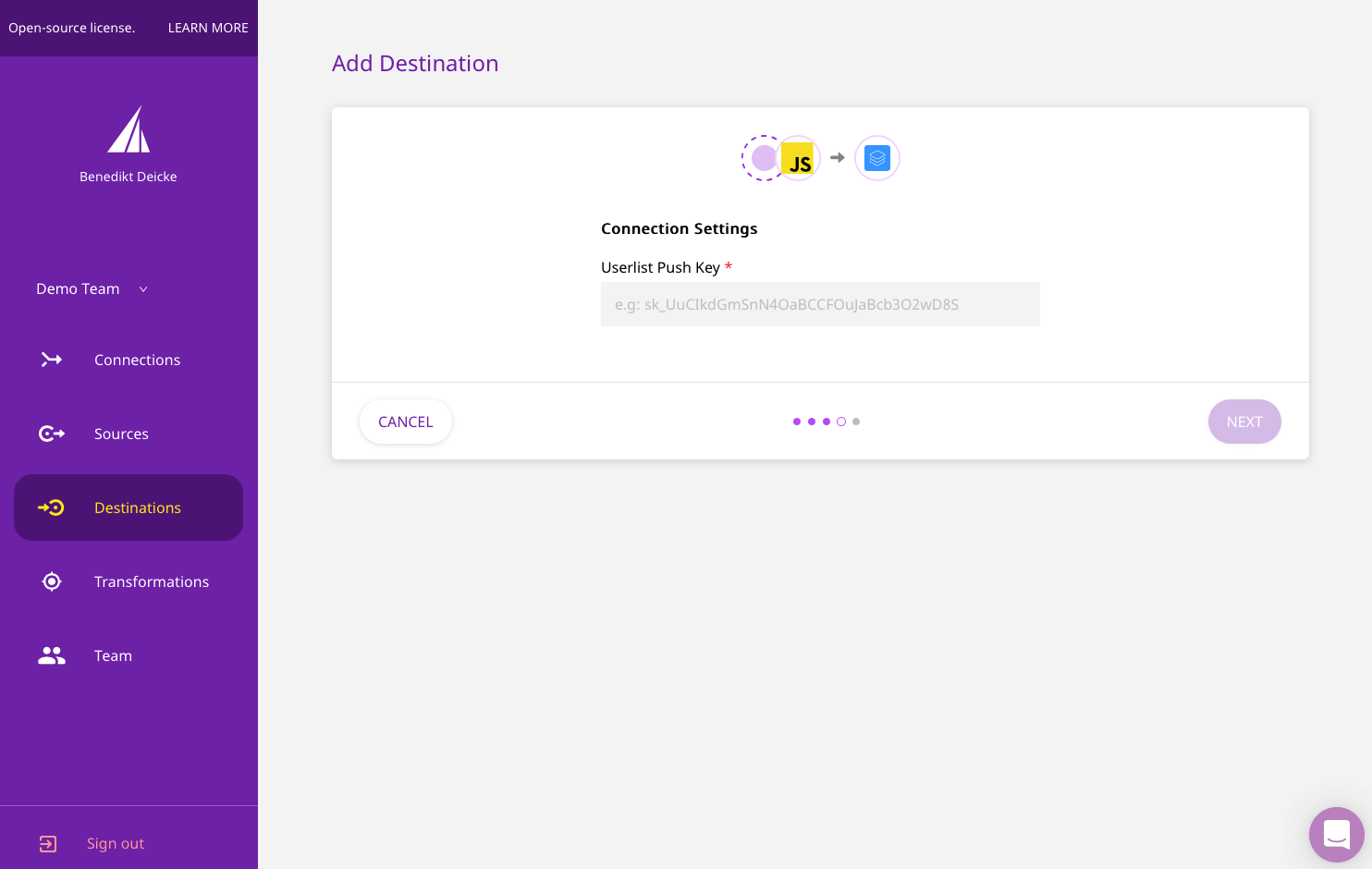1372x869 pixels.
Task: Open the Sources section from the sidebar
Action: 121,434
